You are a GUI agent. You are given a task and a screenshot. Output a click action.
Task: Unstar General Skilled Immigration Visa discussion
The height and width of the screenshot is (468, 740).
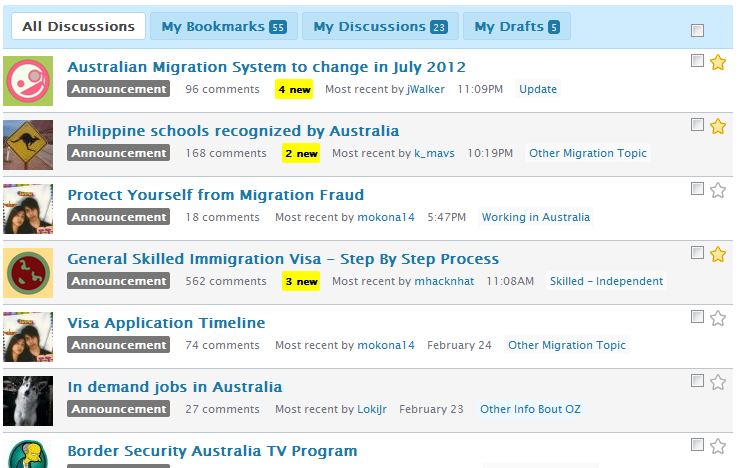point(718,254)
